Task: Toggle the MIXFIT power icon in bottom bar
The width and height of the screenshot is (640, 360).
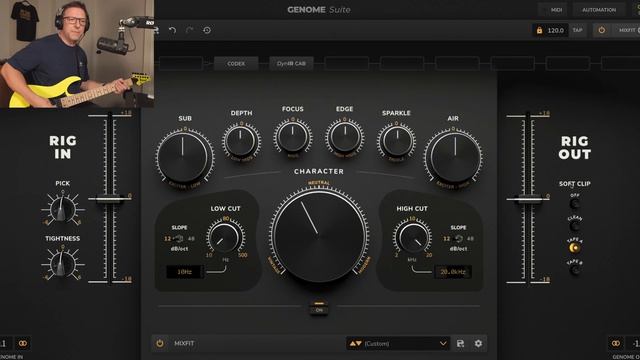Action: 160,343
